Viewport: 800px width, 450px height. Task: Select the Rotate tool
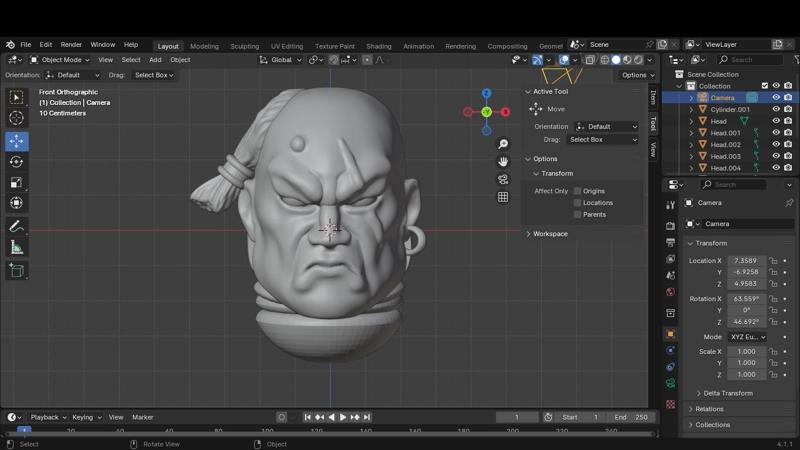tap(16, 162)
